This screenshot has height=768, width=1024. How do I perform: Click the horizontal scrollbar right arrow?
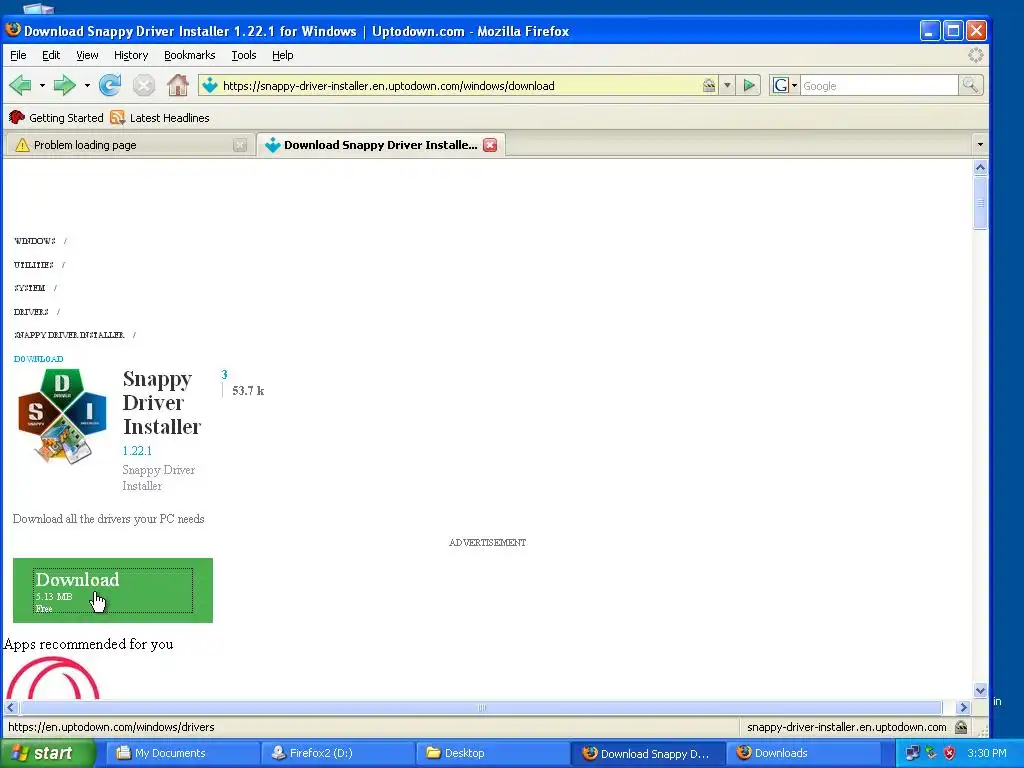click(x=963, y=707)
